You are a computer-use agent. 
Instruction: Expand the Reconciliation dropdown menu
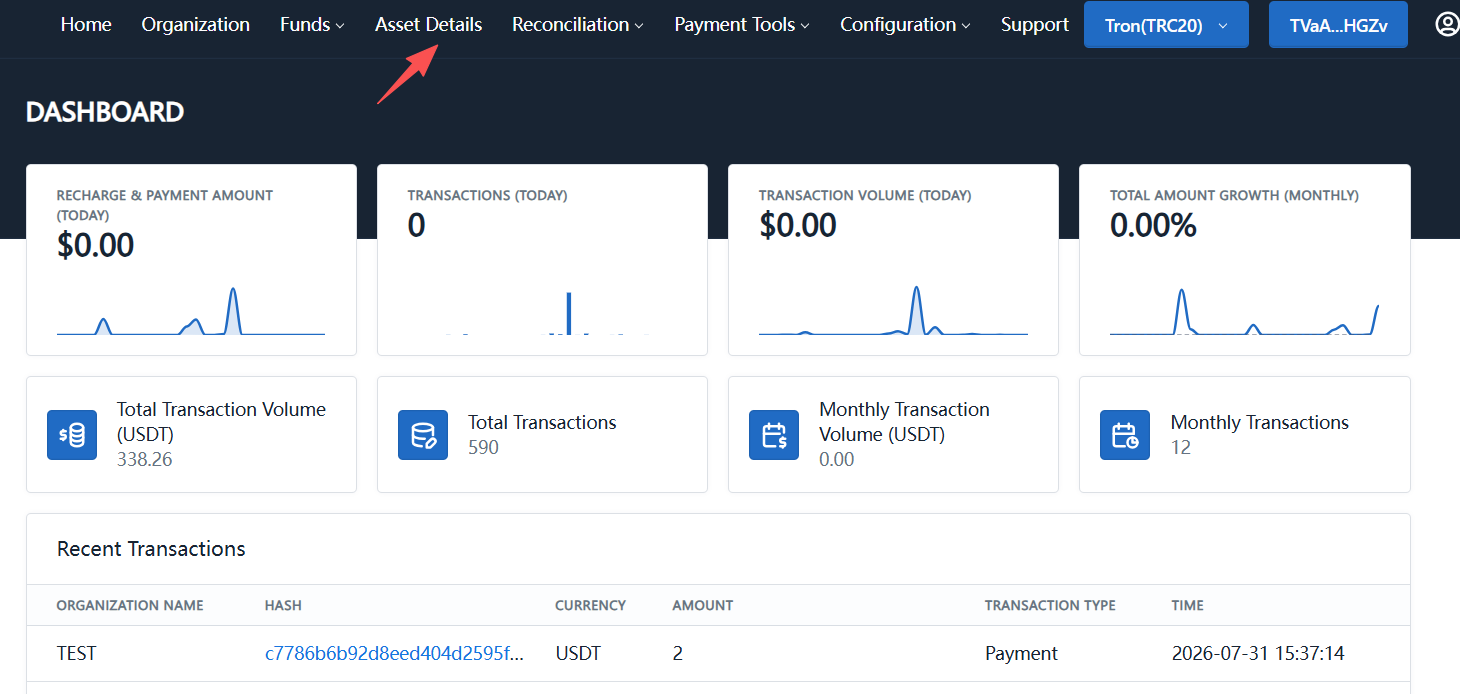578,24
